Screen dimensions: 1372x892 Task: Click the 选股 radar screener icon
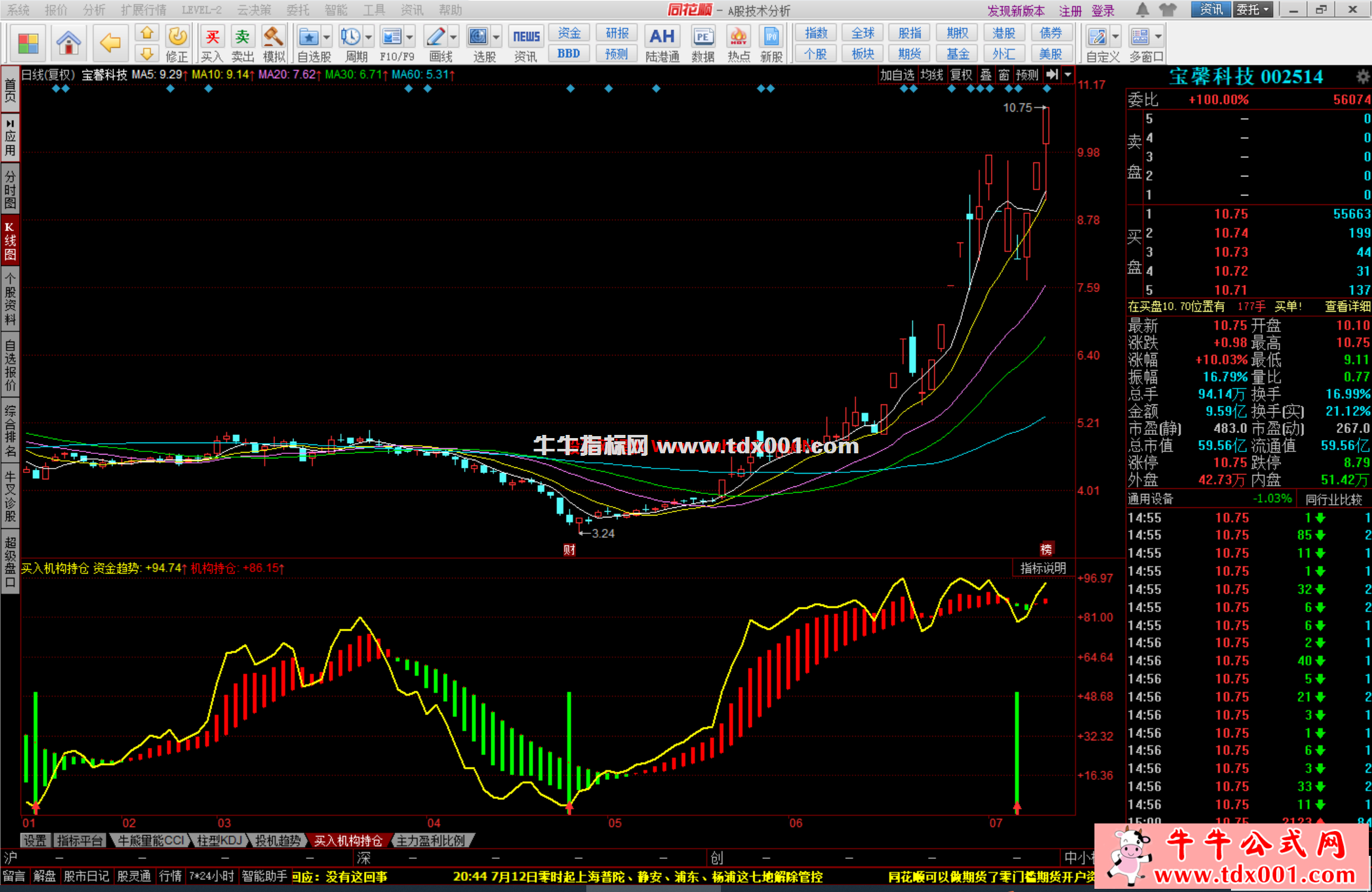pos(478,37)
